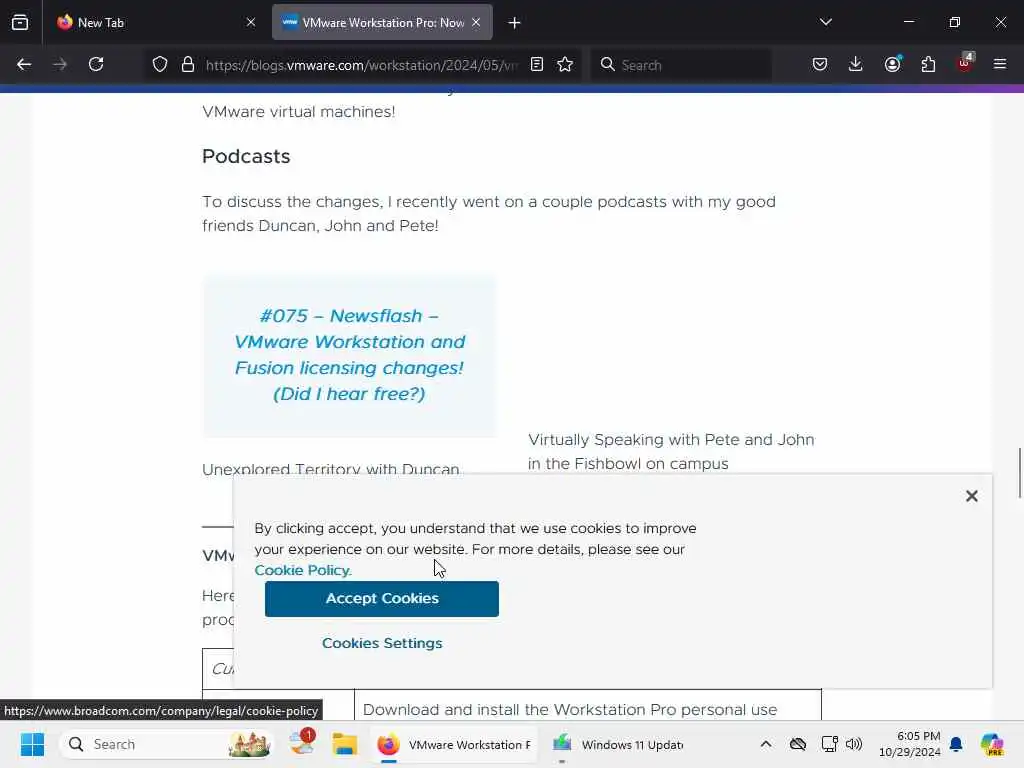1024x768 pixels.
Task: Open the Cookie Policy link
Action: coord(303,570)
